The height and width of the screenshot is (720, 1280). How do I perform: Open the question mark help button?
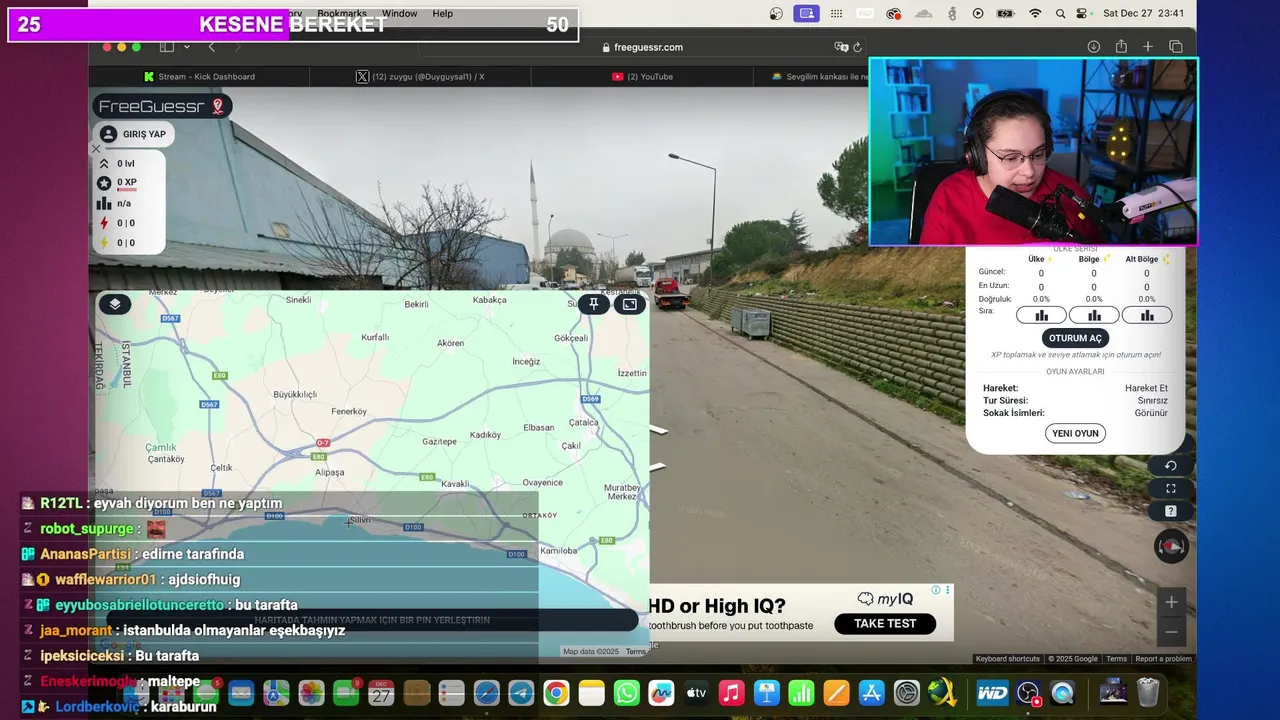[1171, 511]
